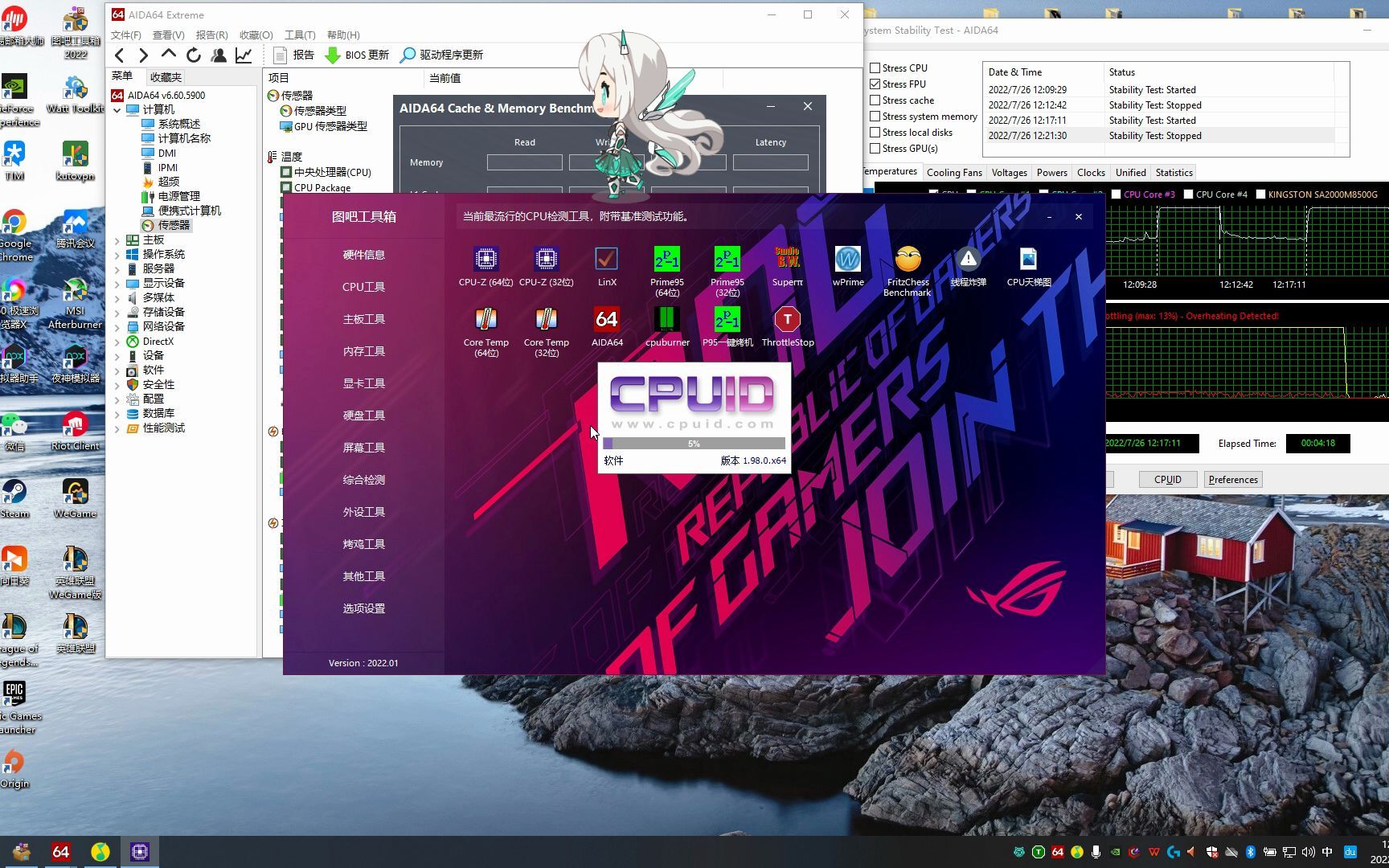Screen dimensions: 1389x868
Task: Open AIDA64 graph chart icon
Action: click(x=243, y=55)
